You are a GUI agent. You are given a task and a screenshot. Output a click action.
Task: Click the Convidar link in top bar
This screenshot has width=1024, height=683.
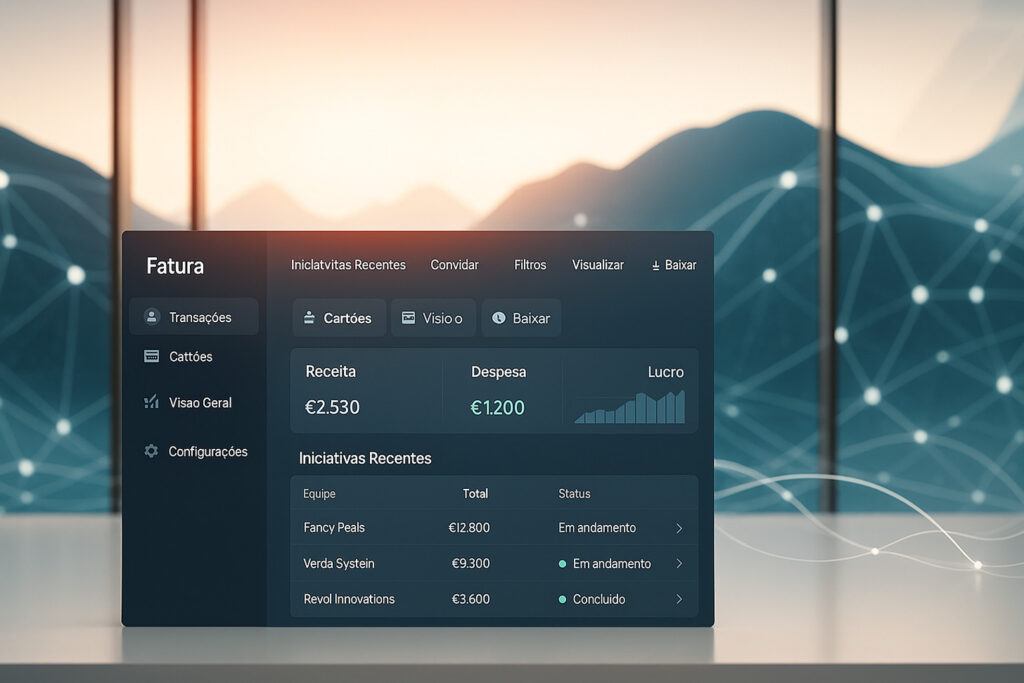pos(454,265)
